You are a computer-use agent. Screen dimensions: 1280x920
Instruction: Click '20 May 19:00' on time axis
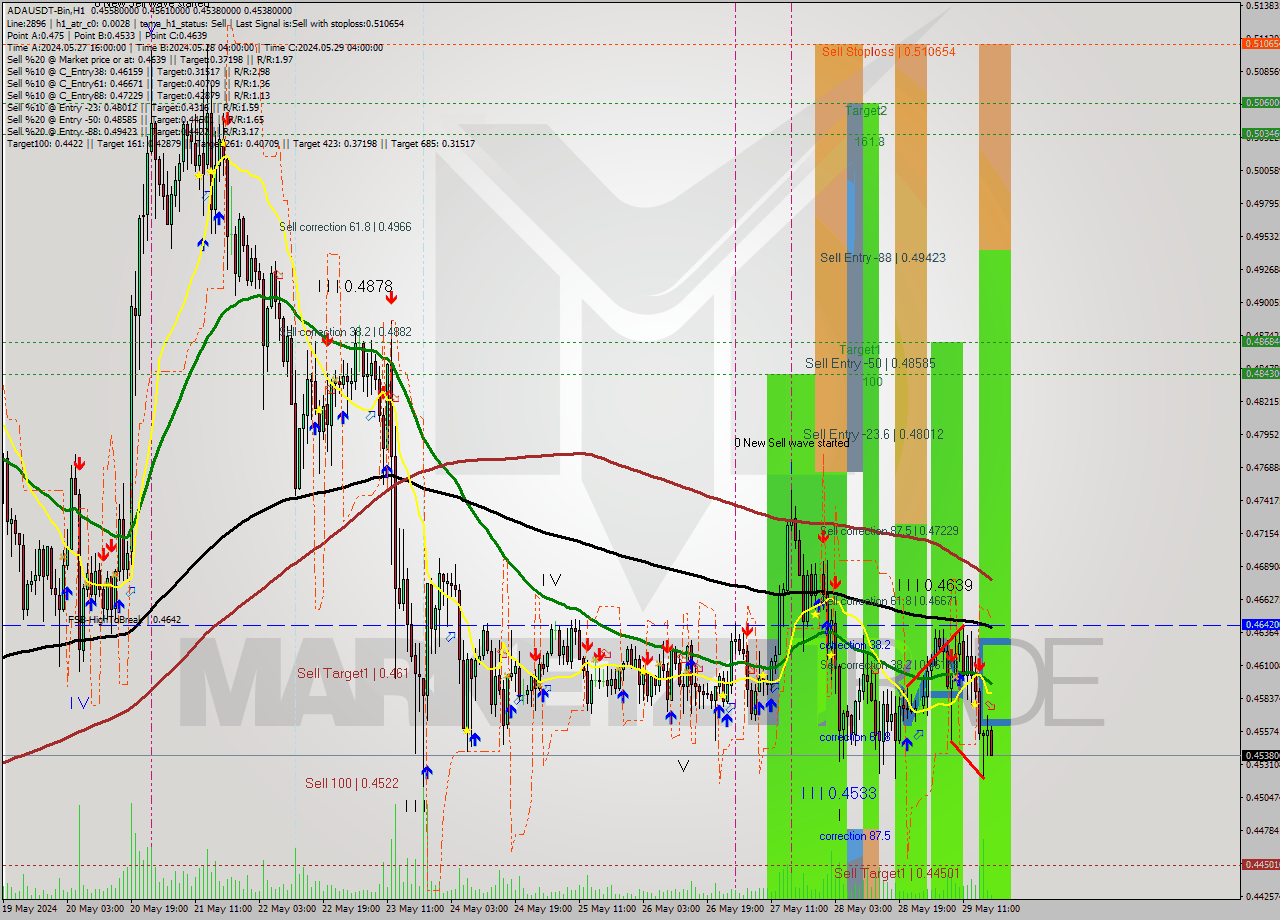pyautogui.click(x=161, y=909)
